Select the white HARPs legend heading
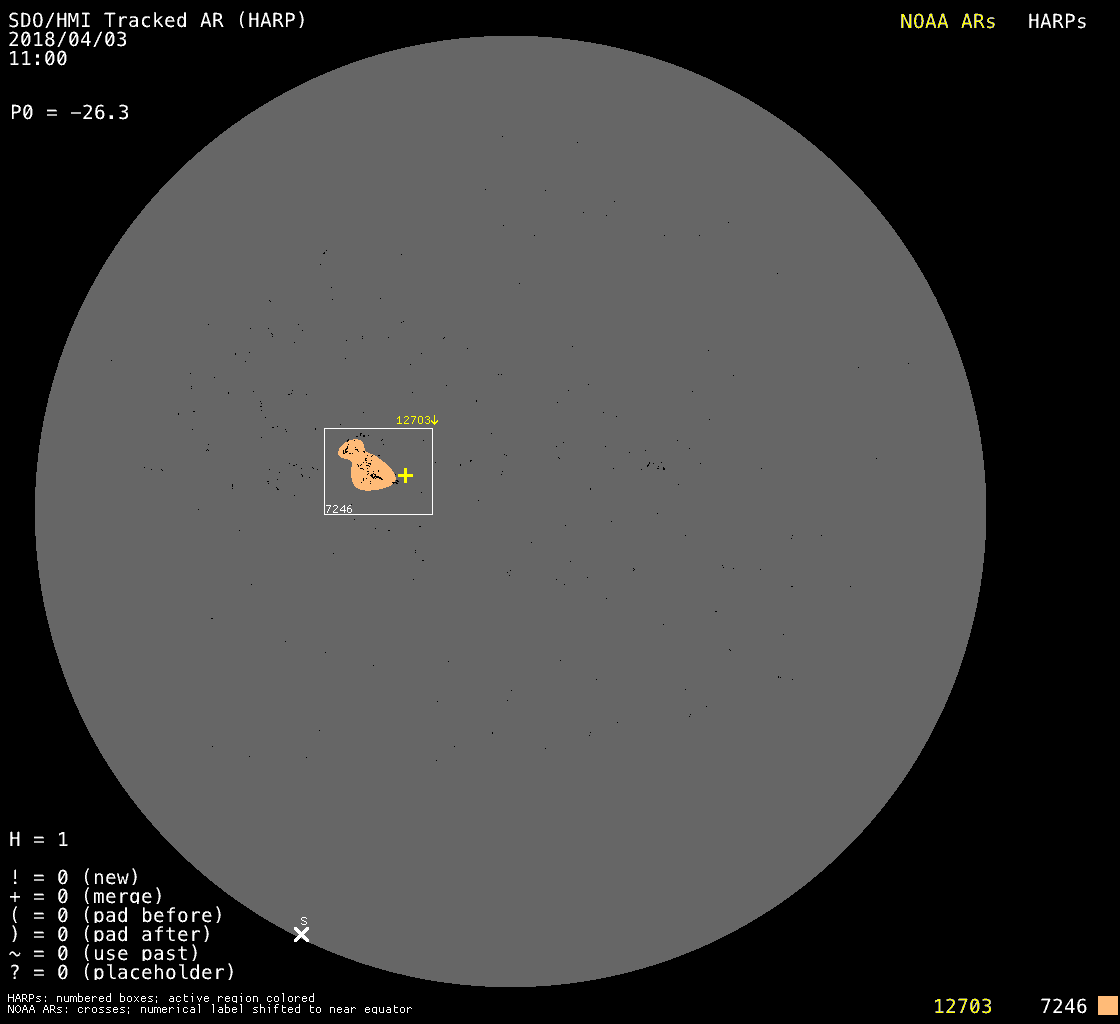 (1057, 22)
